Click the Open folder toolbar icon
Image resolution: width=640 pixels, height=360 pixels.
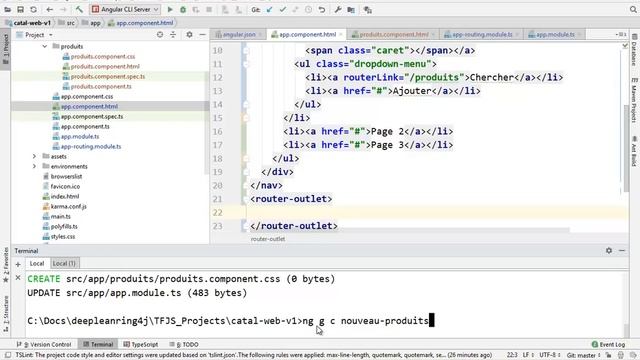[7, 9]
